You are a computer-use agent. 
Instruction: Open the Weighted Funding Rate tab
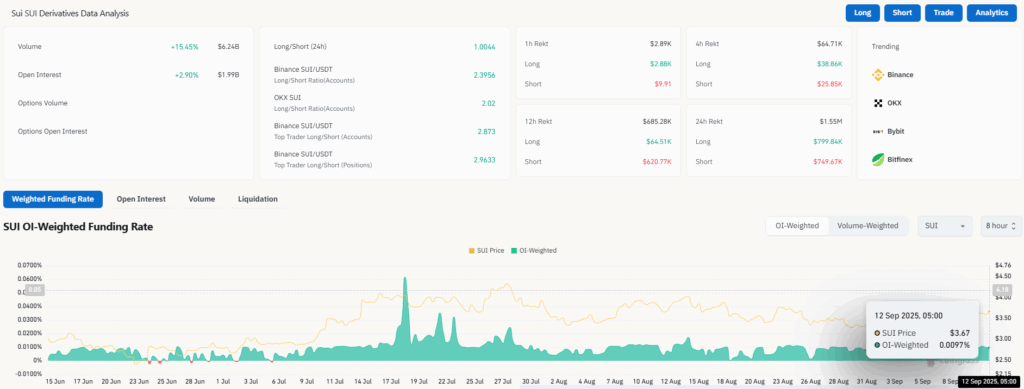[x=53, y=199]
